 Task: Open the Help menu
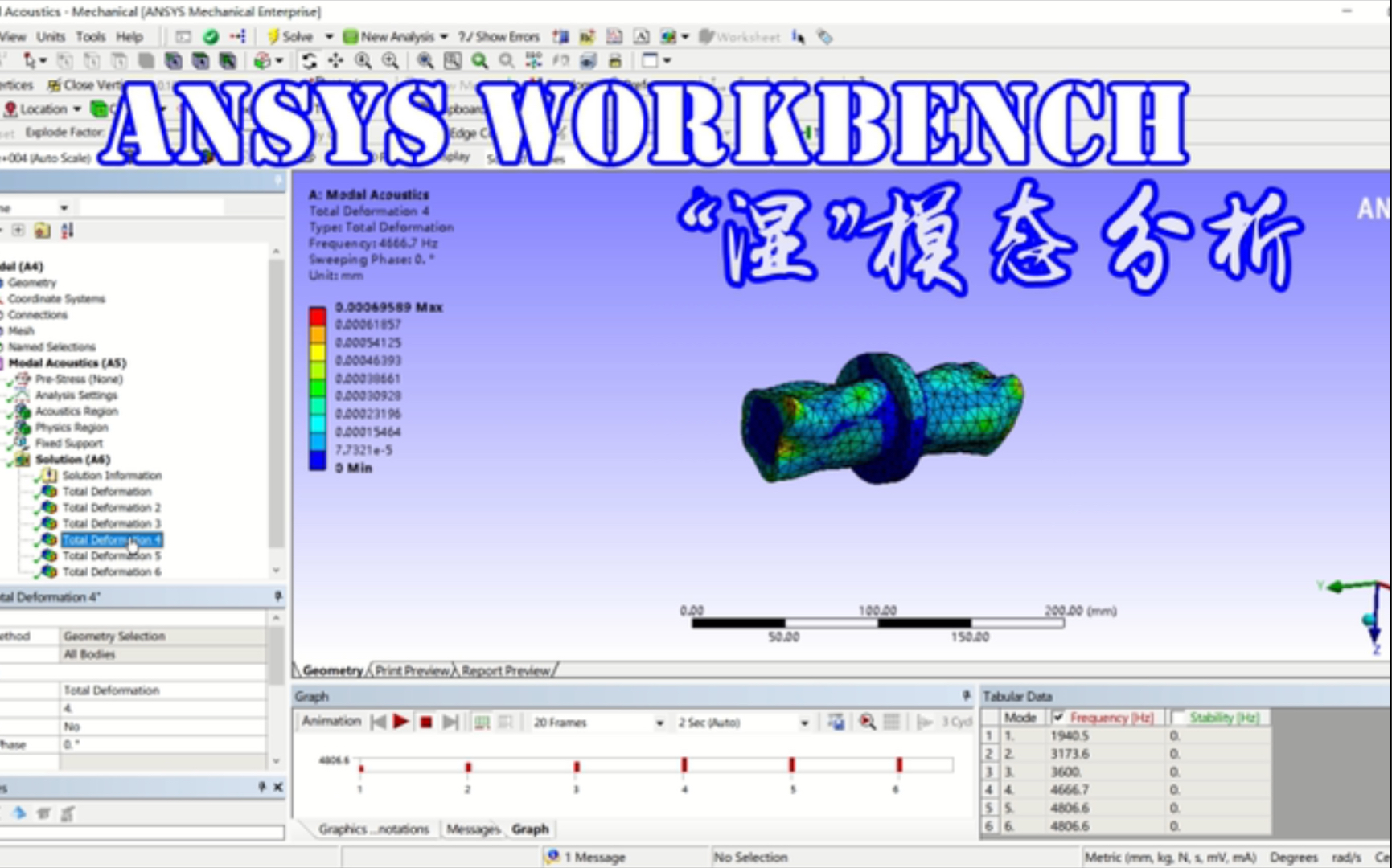pyautogui.click(x=129, y=36)
